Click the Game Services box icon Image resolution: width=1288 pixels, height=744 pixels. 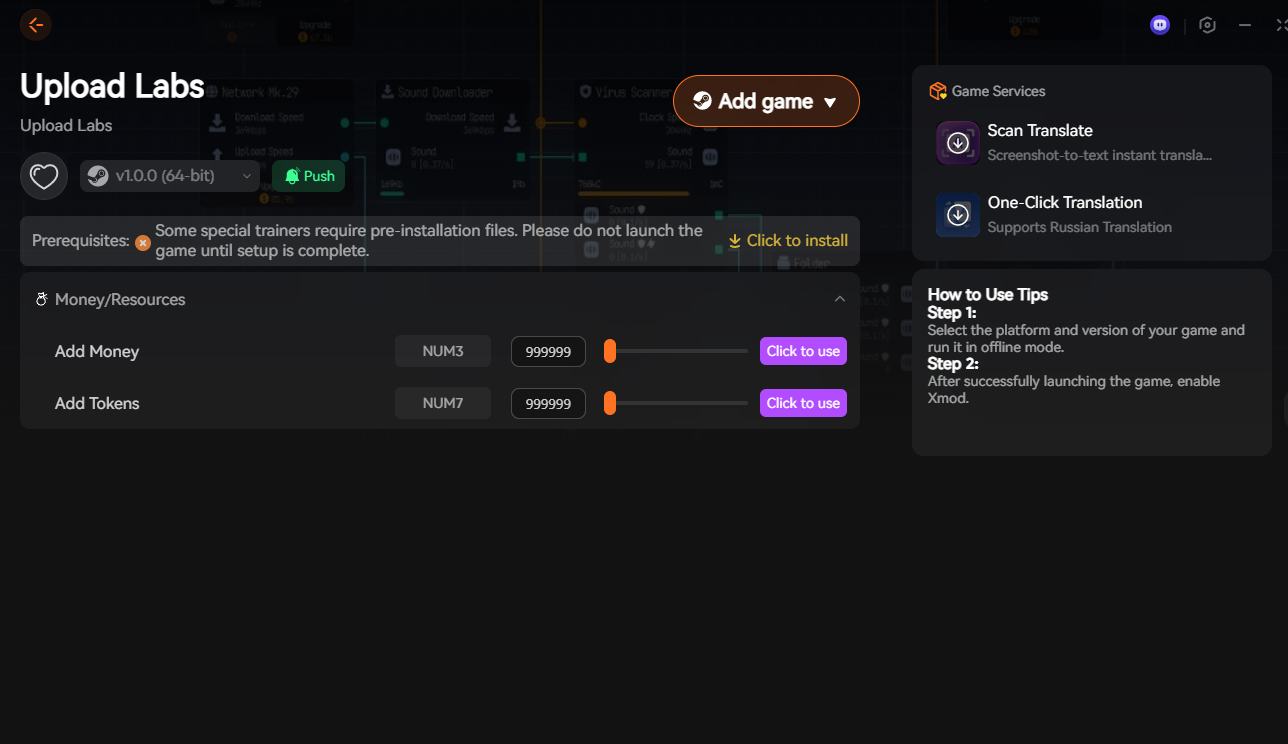click(x=937, y=91)
